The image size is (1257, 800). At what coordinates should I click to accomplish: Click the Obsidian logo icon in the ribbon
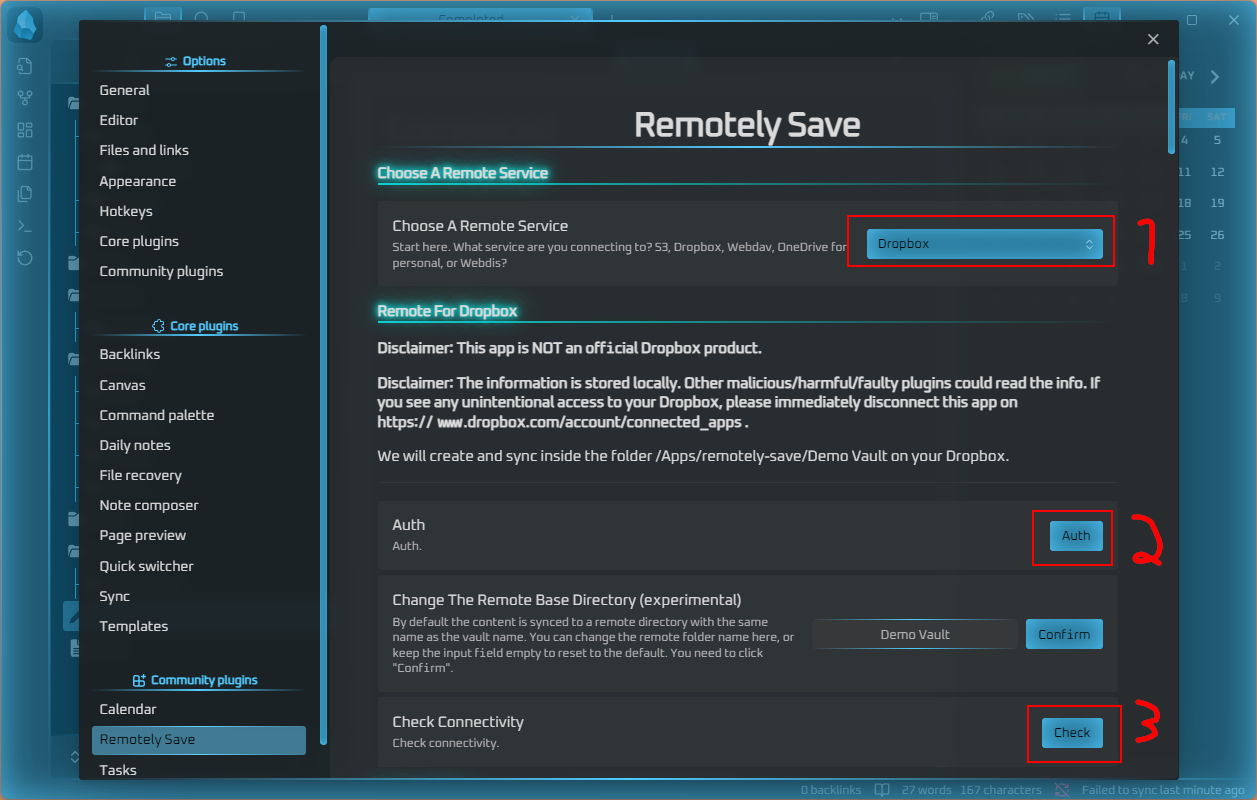click(25, 24)
